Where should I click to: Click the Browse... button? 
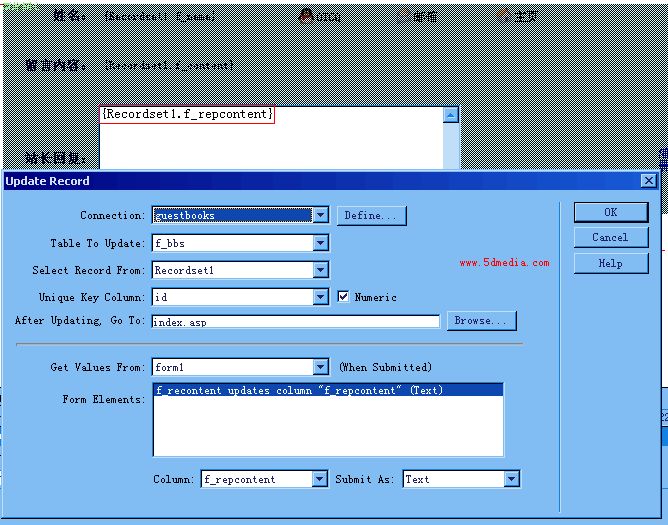(x=482, y=321)
